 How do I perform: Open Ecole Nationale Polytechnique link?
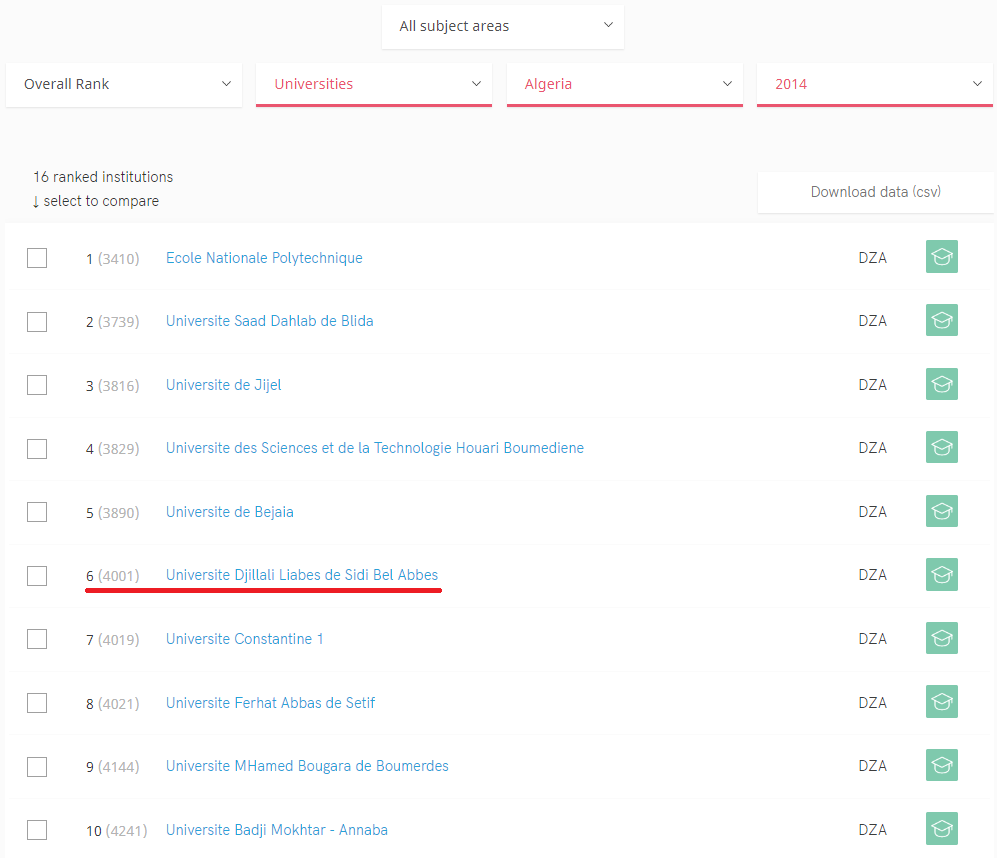click(265, 258)
